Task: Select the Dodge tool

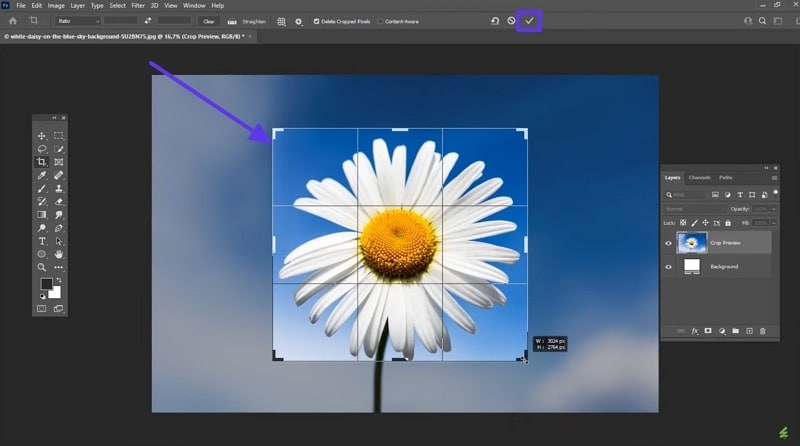Action: pos(41,228)
